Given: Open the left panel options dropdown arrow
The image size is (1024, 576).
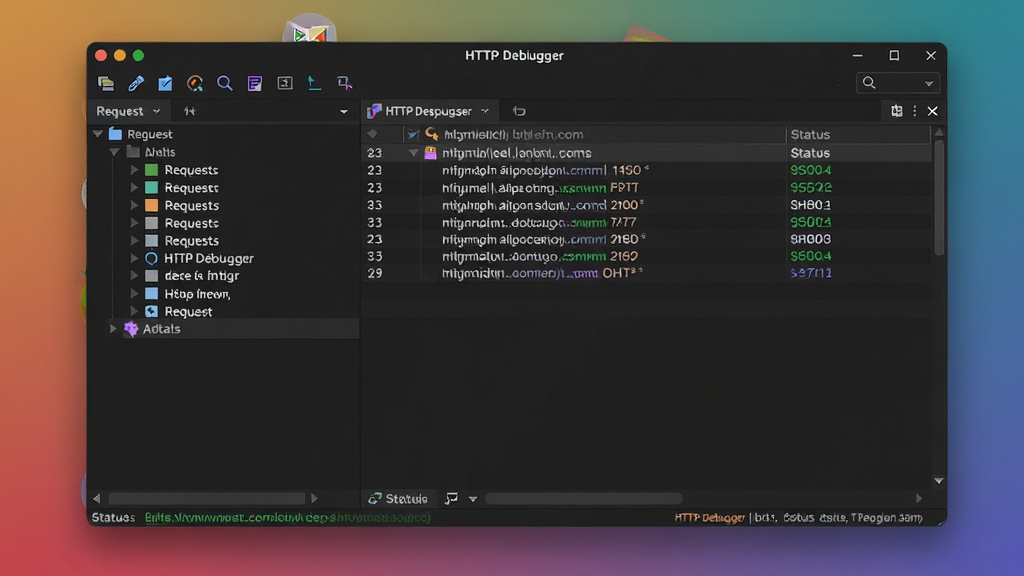Looking at the screenshot, I should [x=344, y=112].
